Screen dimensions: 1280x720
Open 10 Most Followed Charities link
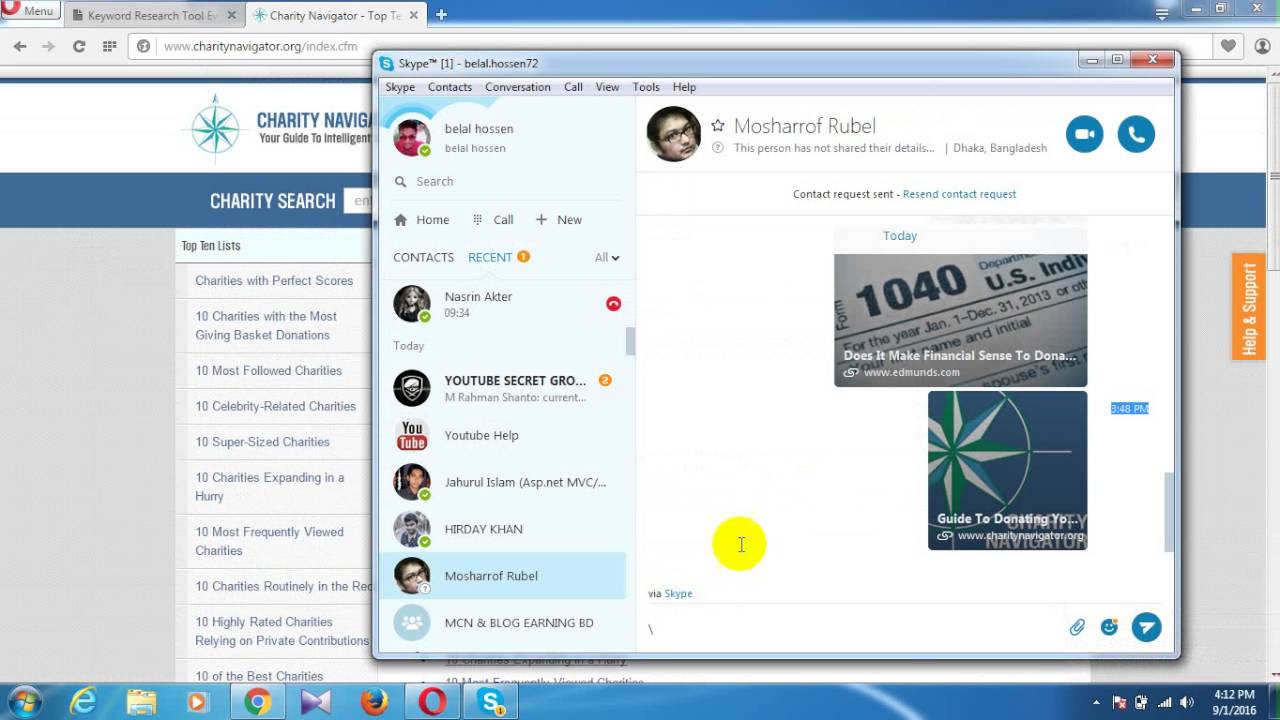pos(268,371)
